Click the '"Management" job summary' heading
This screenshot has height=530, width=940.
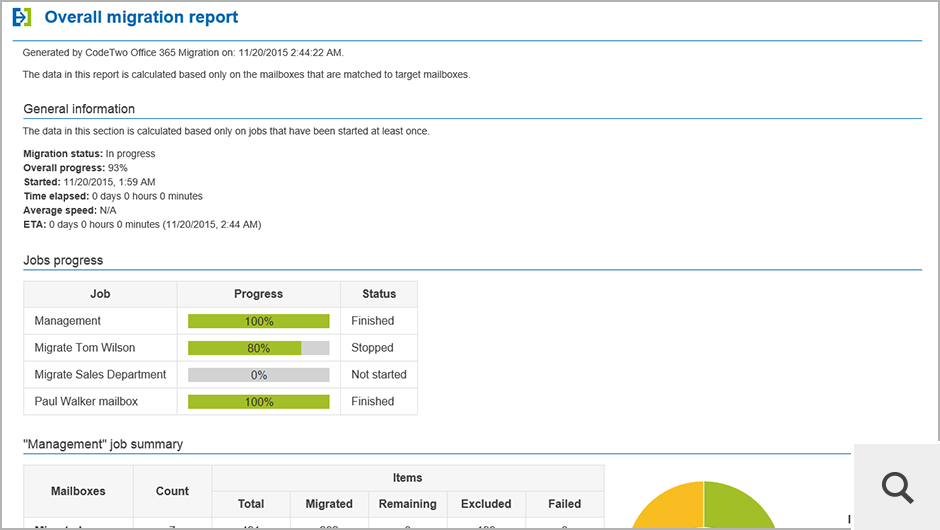click(x=103, y=444)
